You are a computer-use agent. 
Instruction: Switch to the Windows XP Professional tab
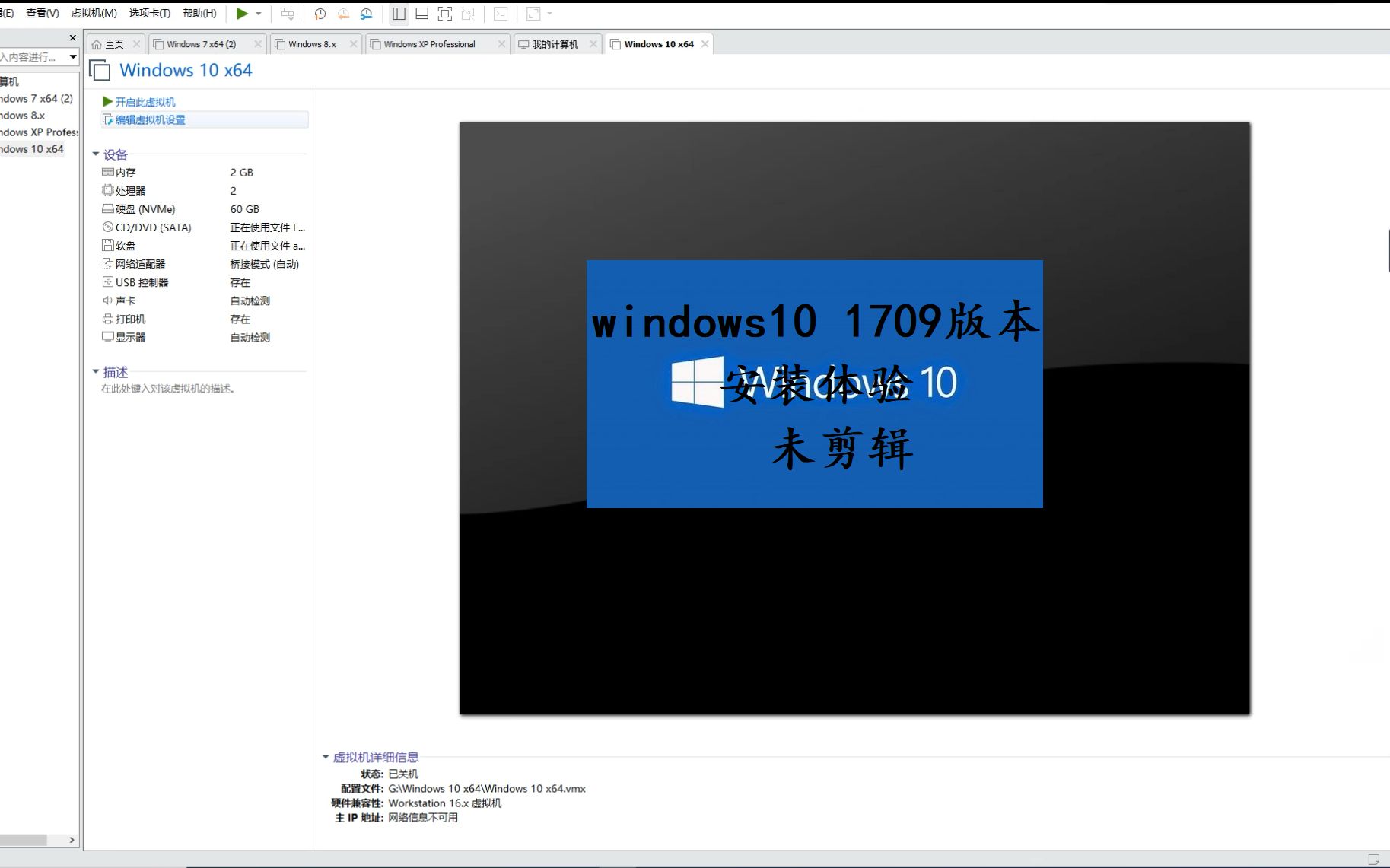(x=430, y=43)
